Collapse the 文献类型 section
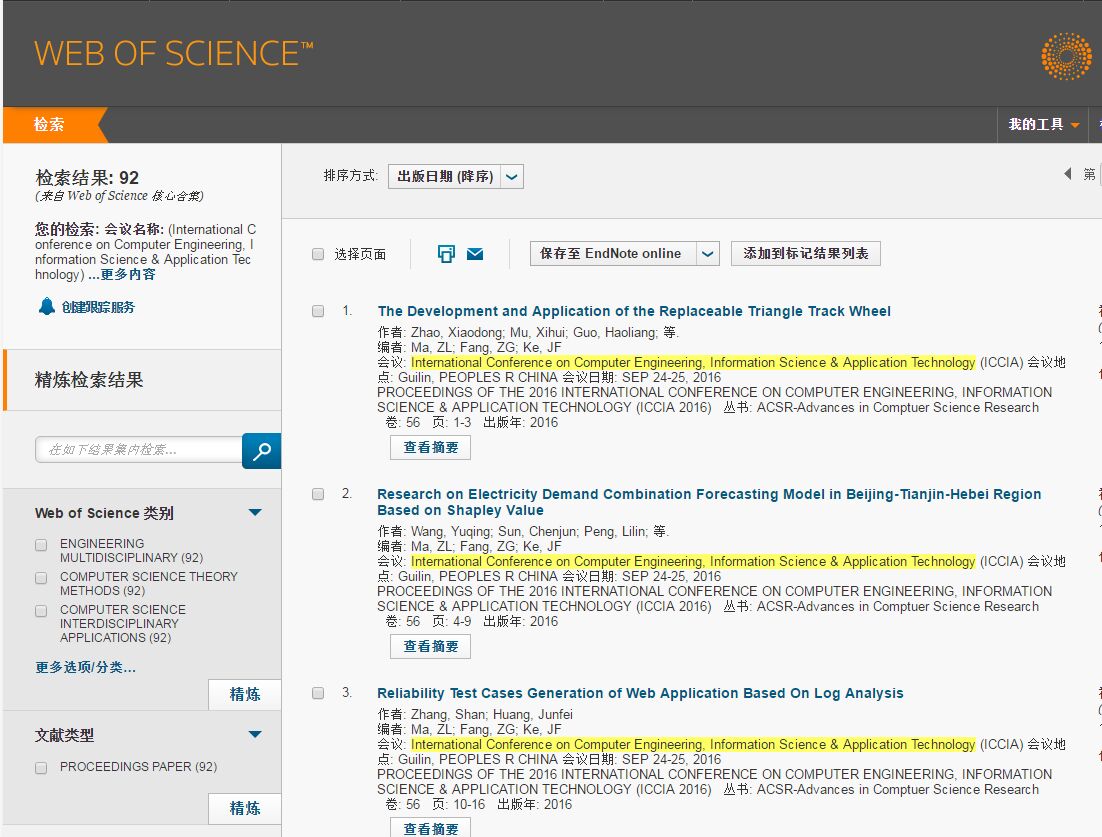The height and width of the screenshot is (837, 1102). click(255, 734)
